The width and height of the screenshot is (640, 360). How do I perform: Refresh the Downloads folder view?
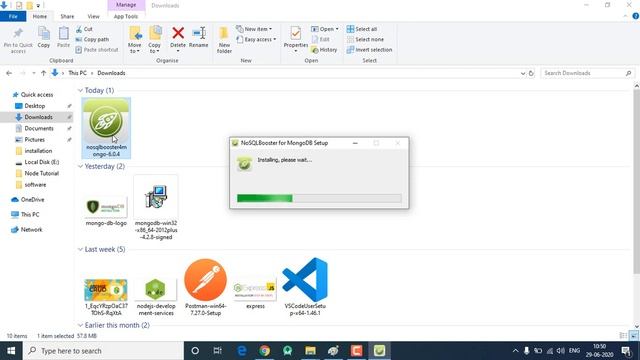click(x=531, y=73)
